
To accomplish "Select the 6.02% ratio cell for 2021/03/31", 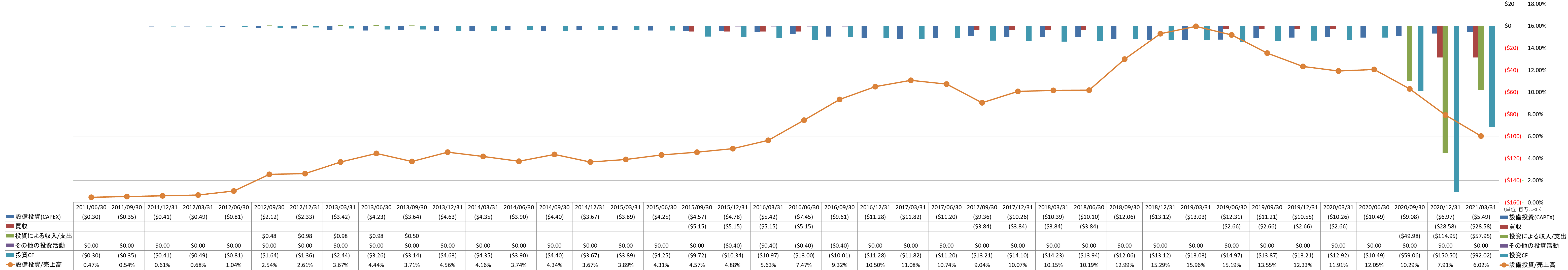I will pyautogui.click(x=1481, y=265).
